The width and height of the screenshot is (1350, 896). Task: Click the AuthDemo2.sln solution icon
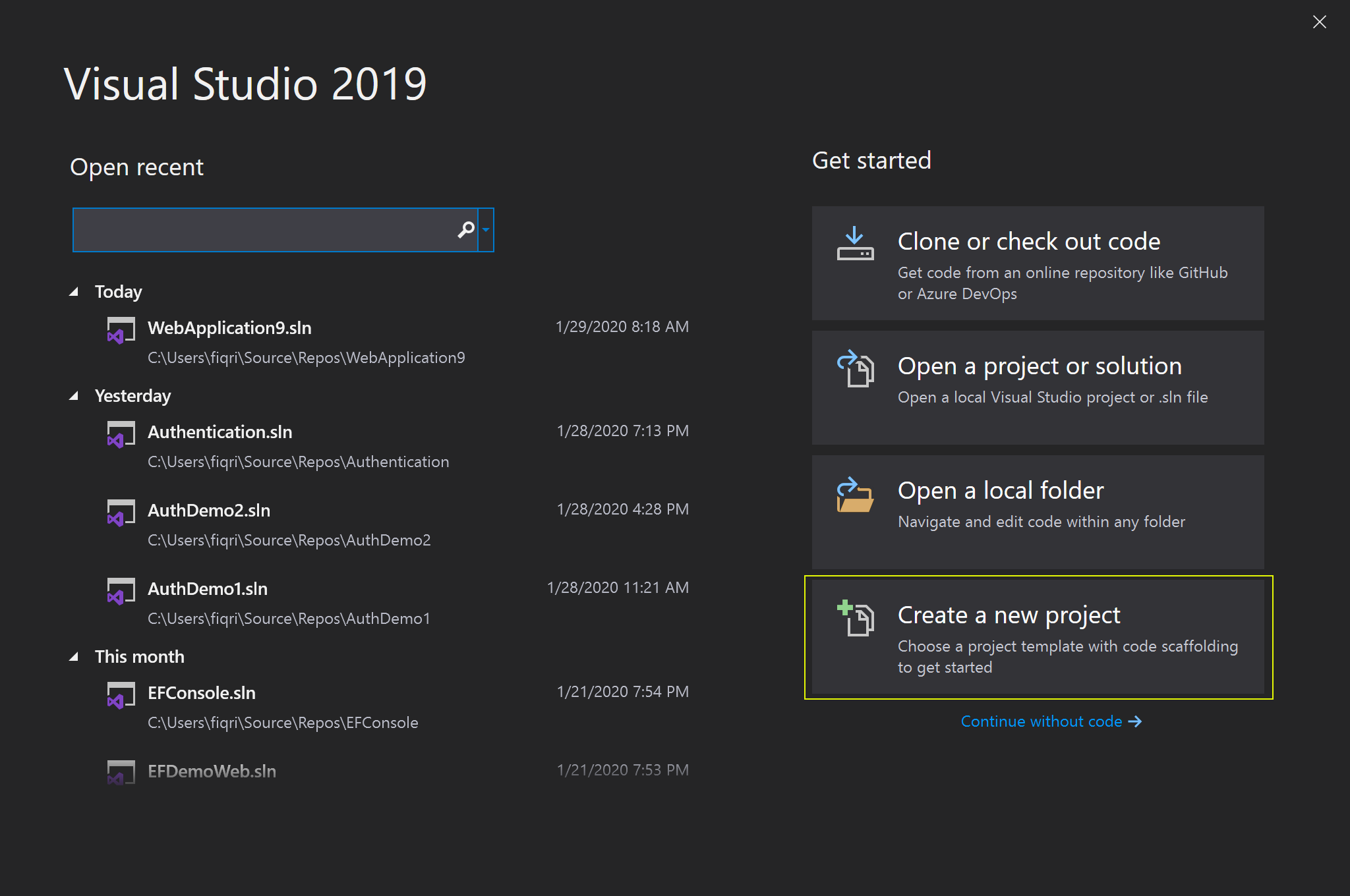click(x=121, y=513)
